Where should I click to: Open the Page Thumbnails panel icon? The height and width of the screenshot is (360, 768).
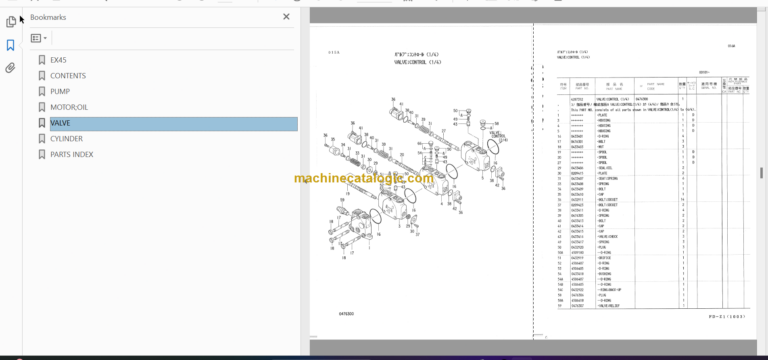point(11,22)
